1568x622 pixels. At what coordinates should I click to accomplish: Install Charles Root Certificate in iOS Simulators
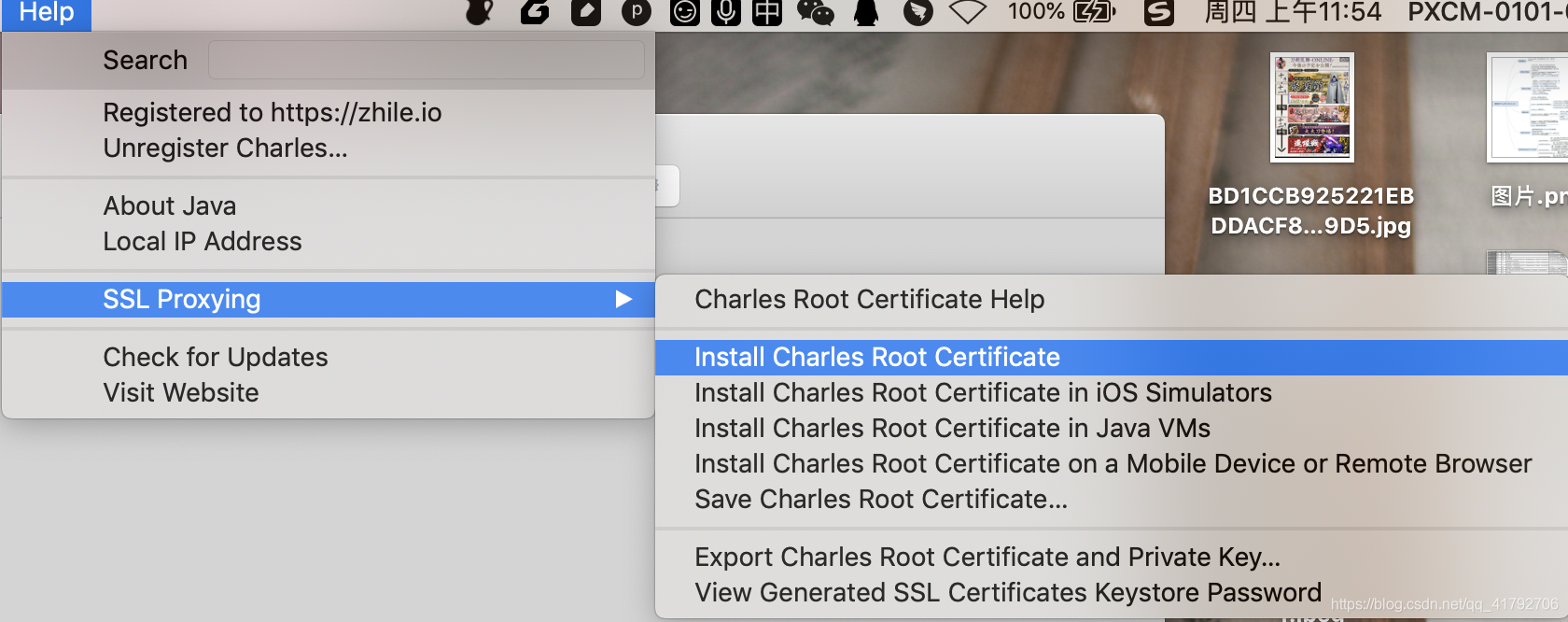point(983,392)
